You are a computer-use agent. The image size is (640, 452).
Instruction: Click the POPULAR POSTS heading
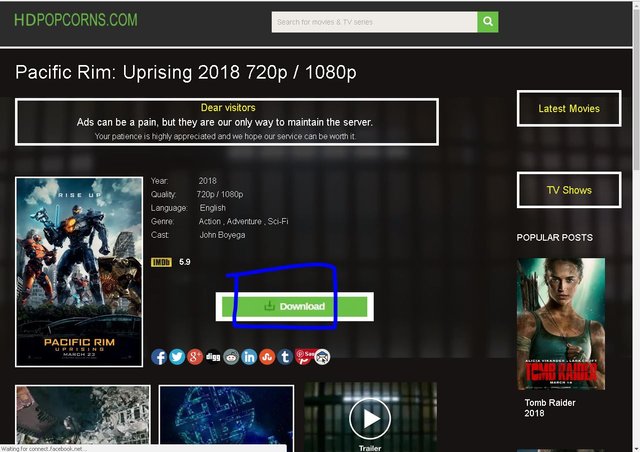(x=555, y=238)
